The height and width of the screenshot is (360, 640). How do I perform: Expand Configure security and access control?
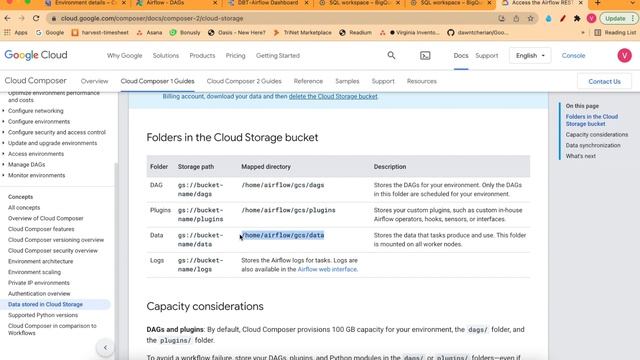pyautogui.click(x=57, y=132)
